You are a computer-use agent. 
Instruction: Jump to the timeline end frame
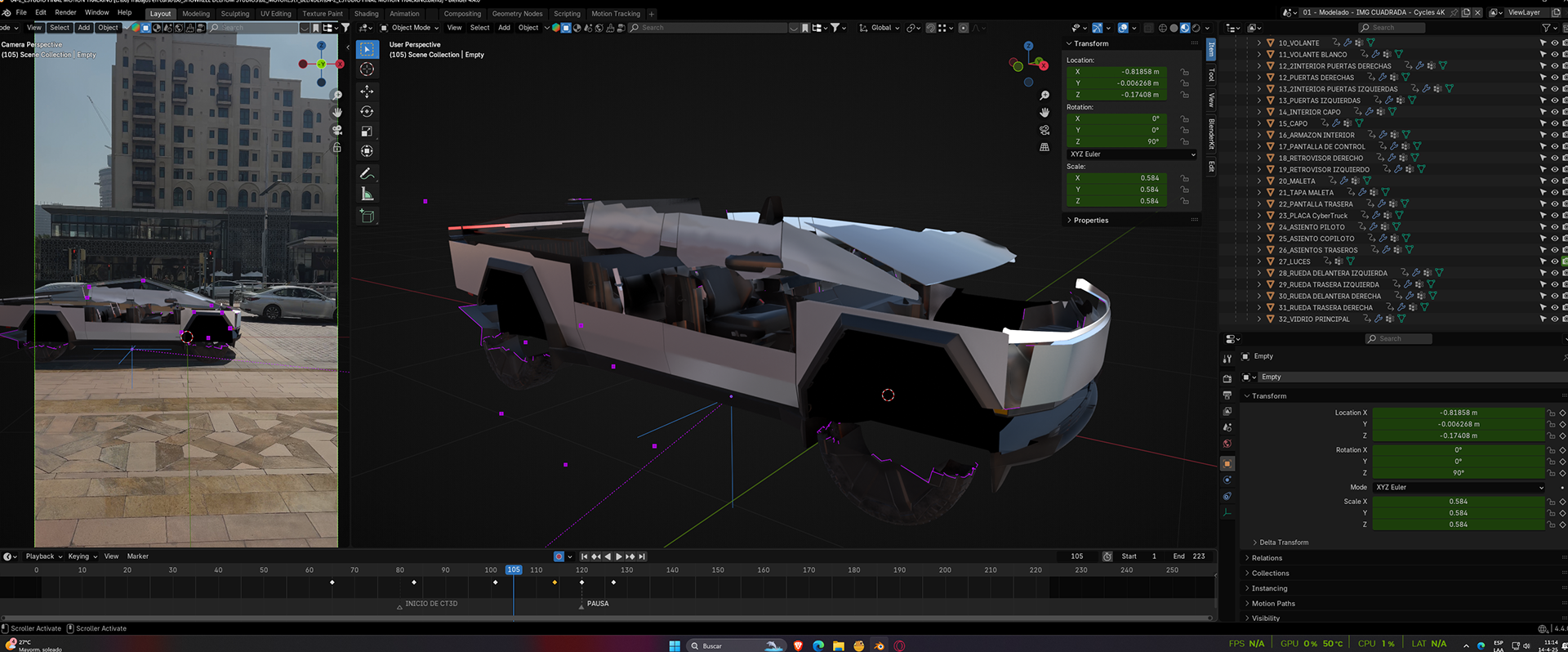(642, 556)
